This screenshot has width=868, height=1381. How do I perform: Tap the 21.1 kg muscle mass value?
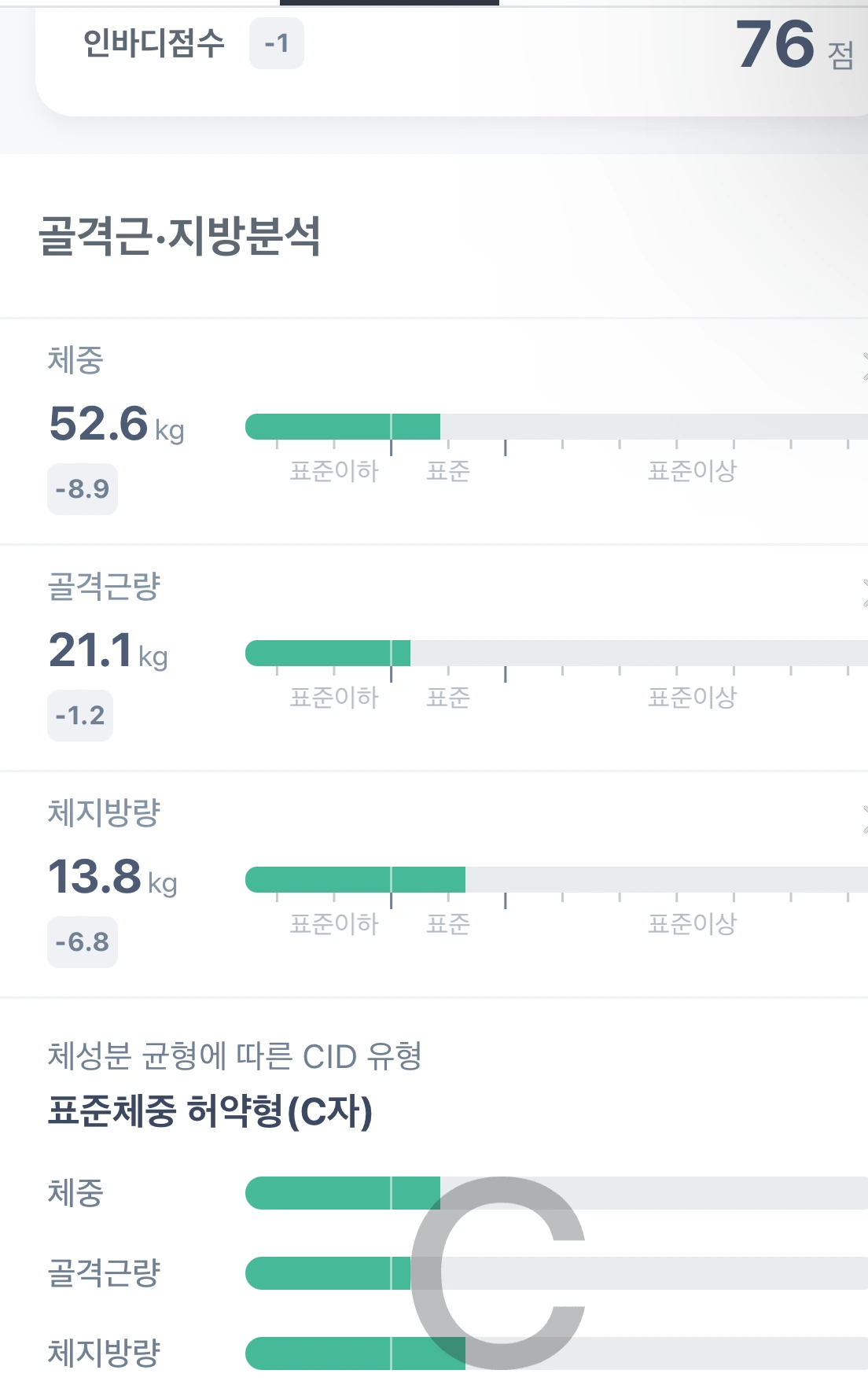(108, 650)
